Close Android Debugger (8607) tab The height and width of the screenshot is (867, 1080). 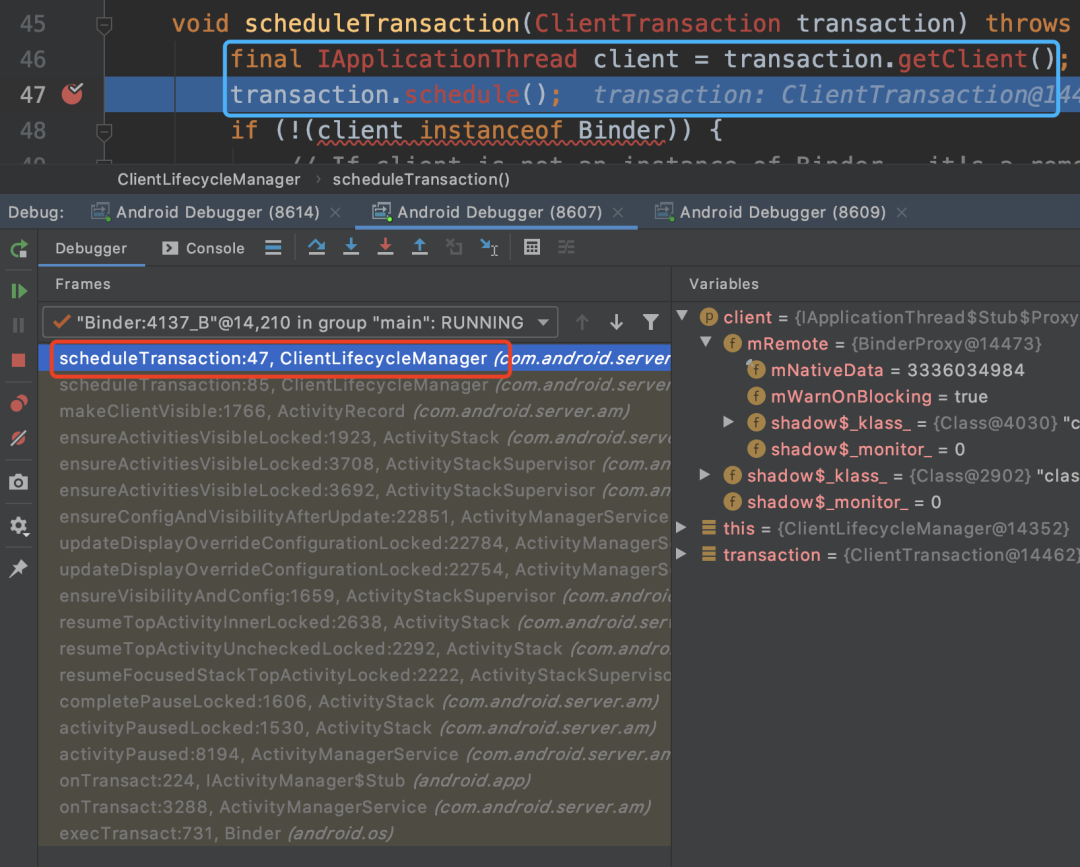(619, 213)
